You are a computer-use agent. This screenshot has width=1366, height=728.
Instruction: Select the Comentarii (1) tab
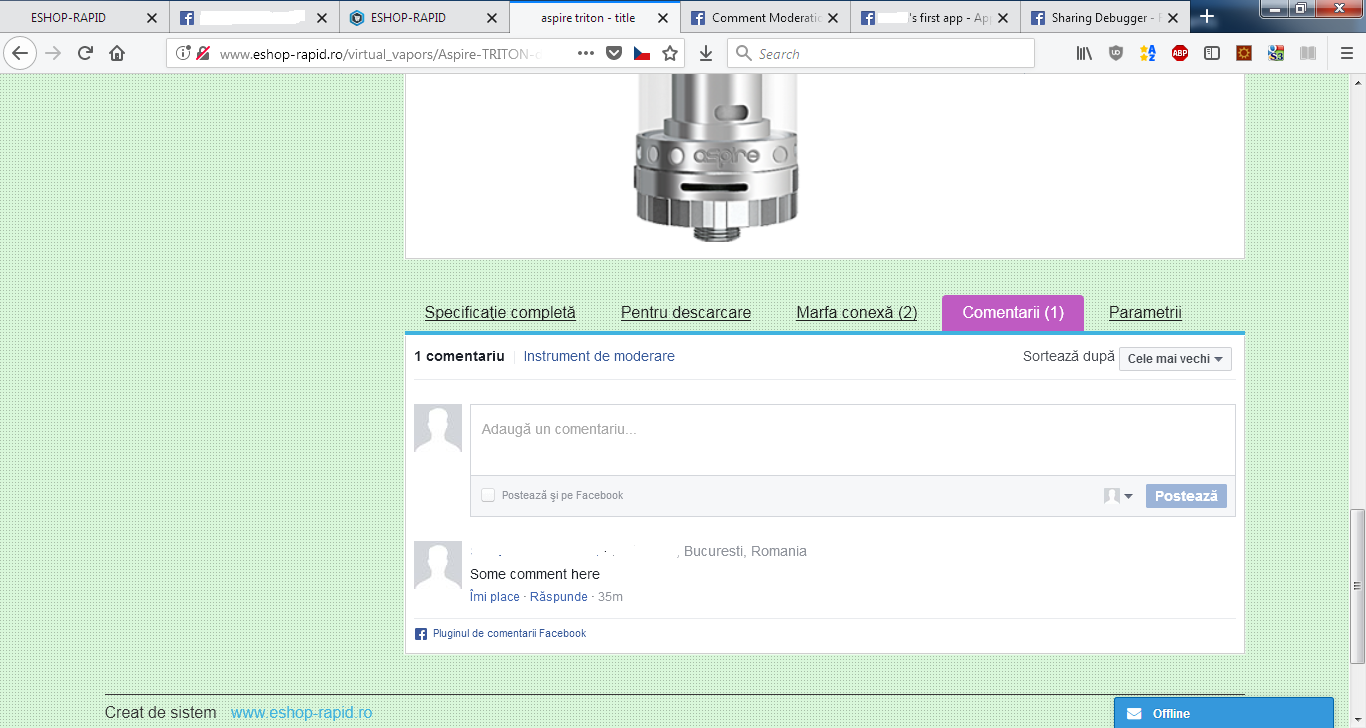[x=1013, y=312]
